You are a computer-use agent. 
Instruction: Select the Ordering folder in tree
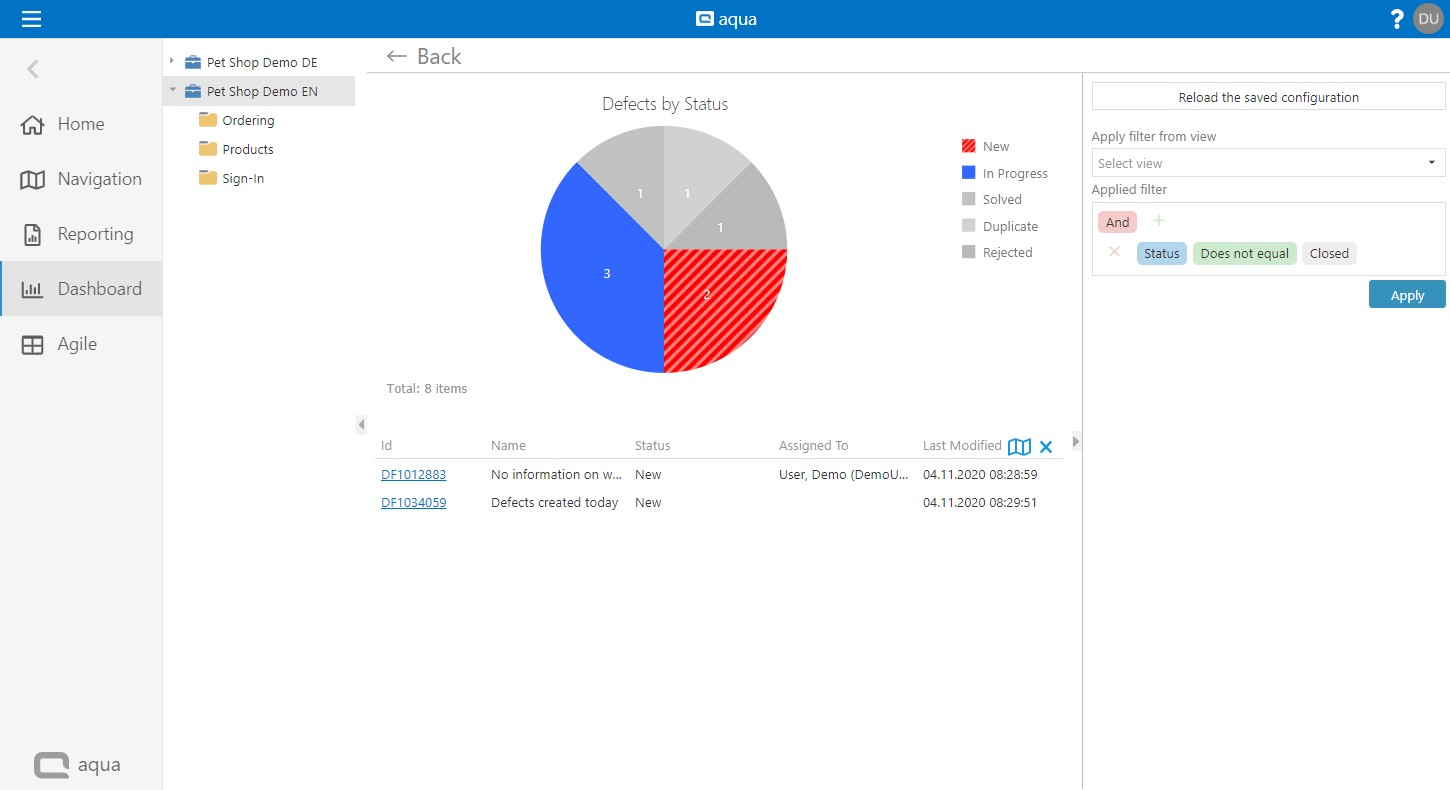tap(247, 120)
